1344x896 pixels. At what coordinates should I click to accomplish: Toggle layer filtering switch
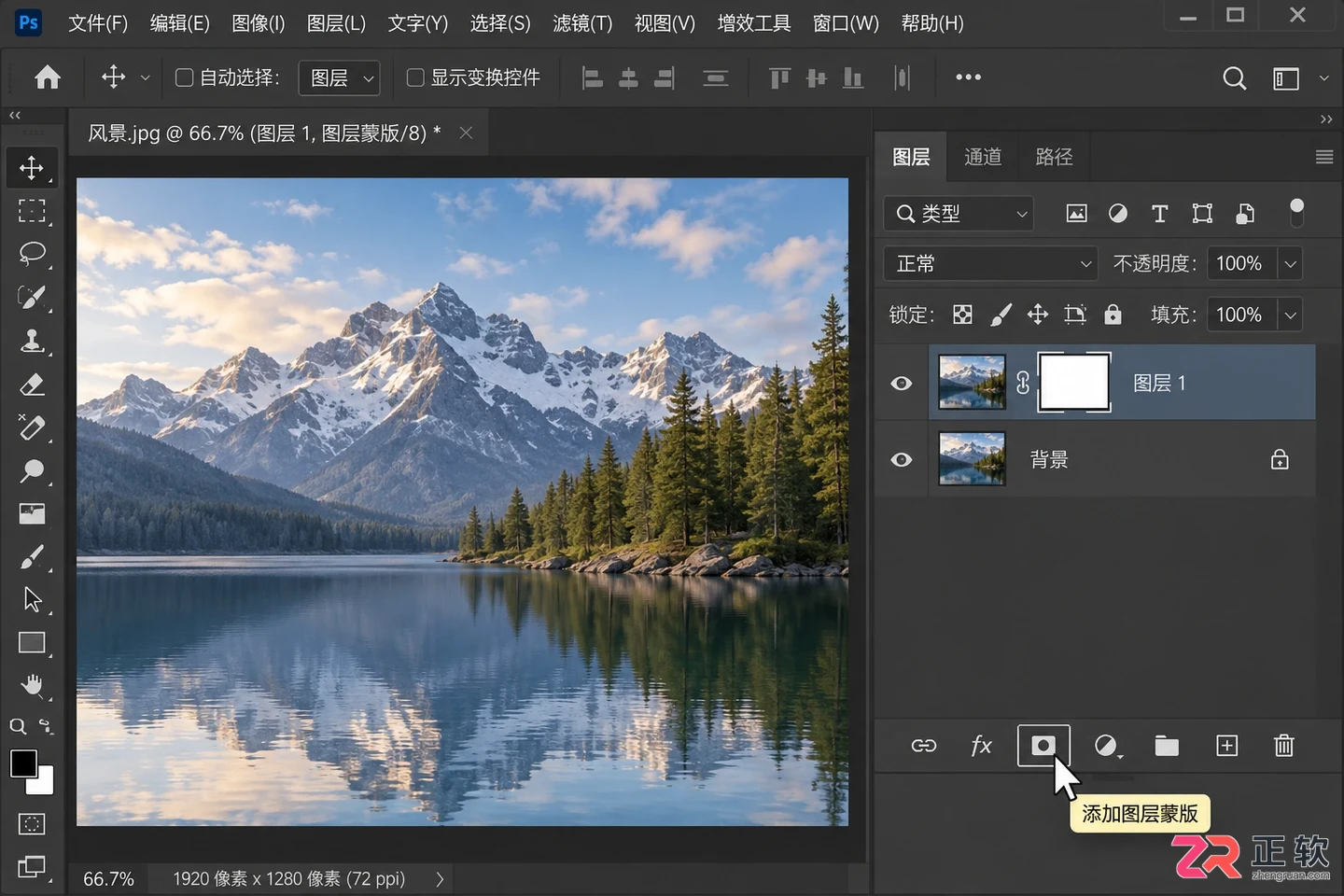coord(1296,213)
